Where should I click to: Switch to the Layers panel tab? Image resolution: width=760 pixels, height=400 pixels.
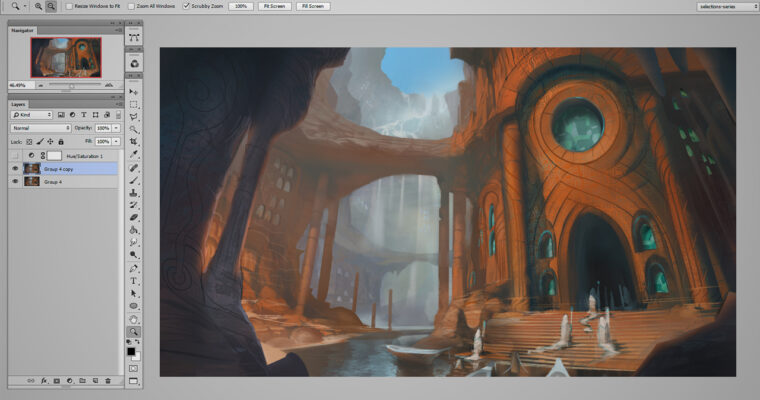point(19,103)
